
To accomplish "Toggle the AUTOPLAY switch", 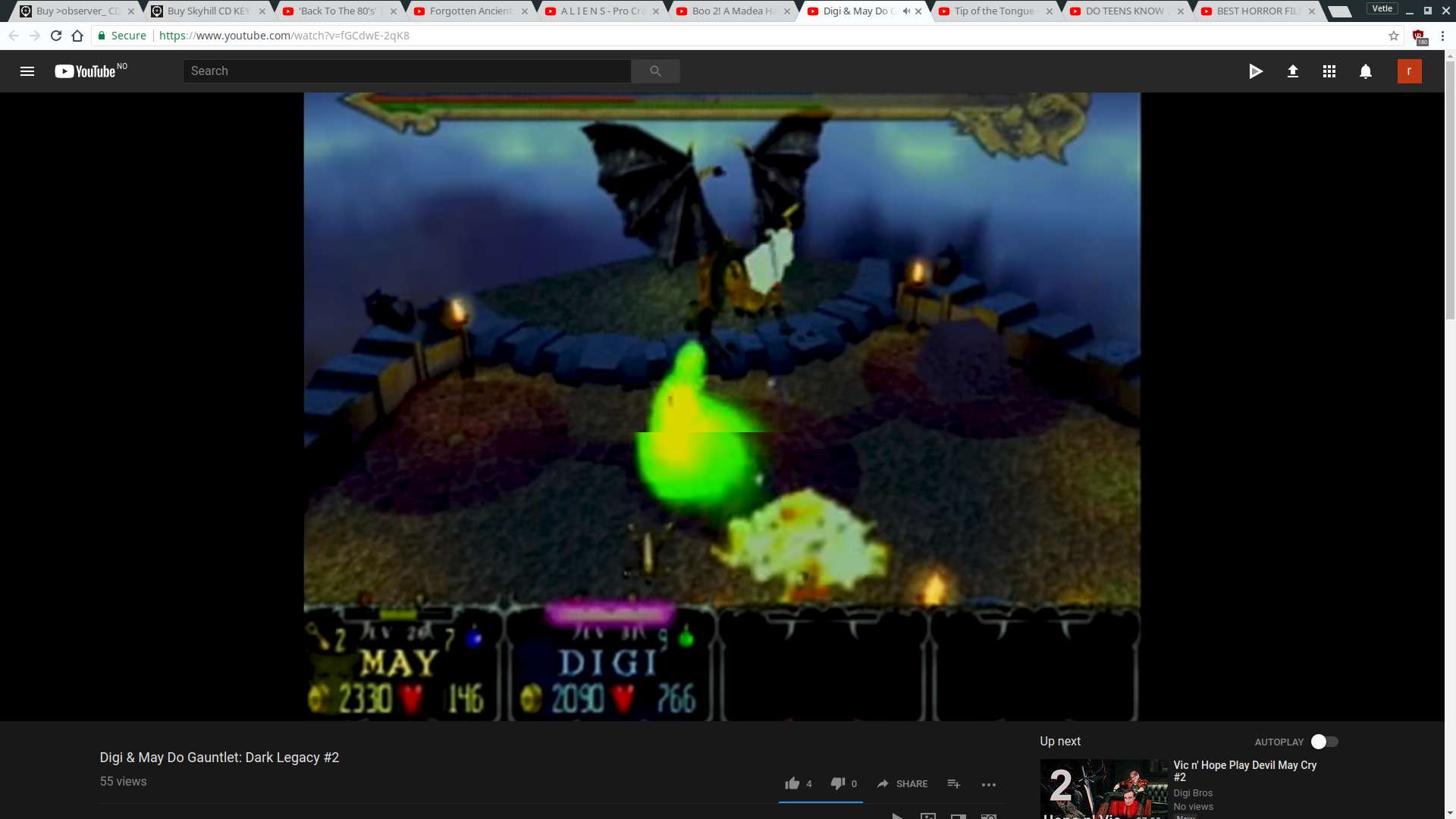I will coord(1325,742).
